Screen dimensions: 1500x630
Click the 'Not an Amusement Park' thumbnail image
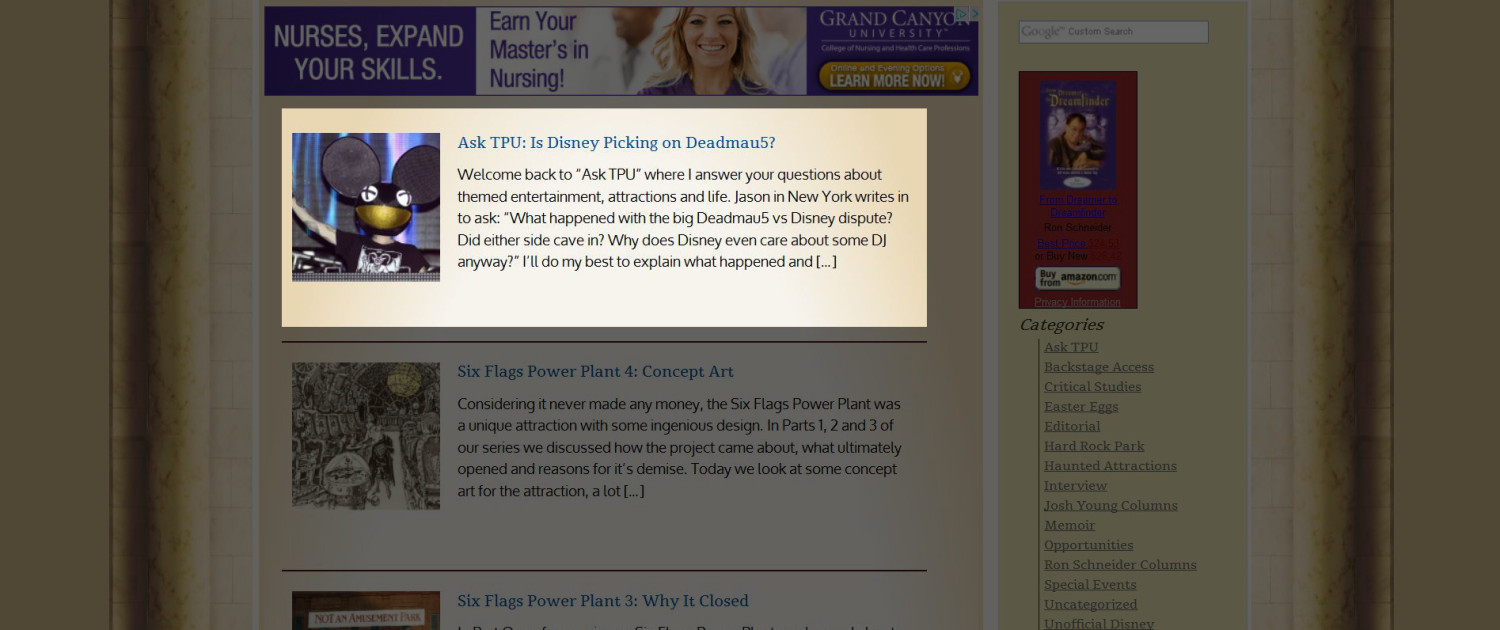click(366, 610)
